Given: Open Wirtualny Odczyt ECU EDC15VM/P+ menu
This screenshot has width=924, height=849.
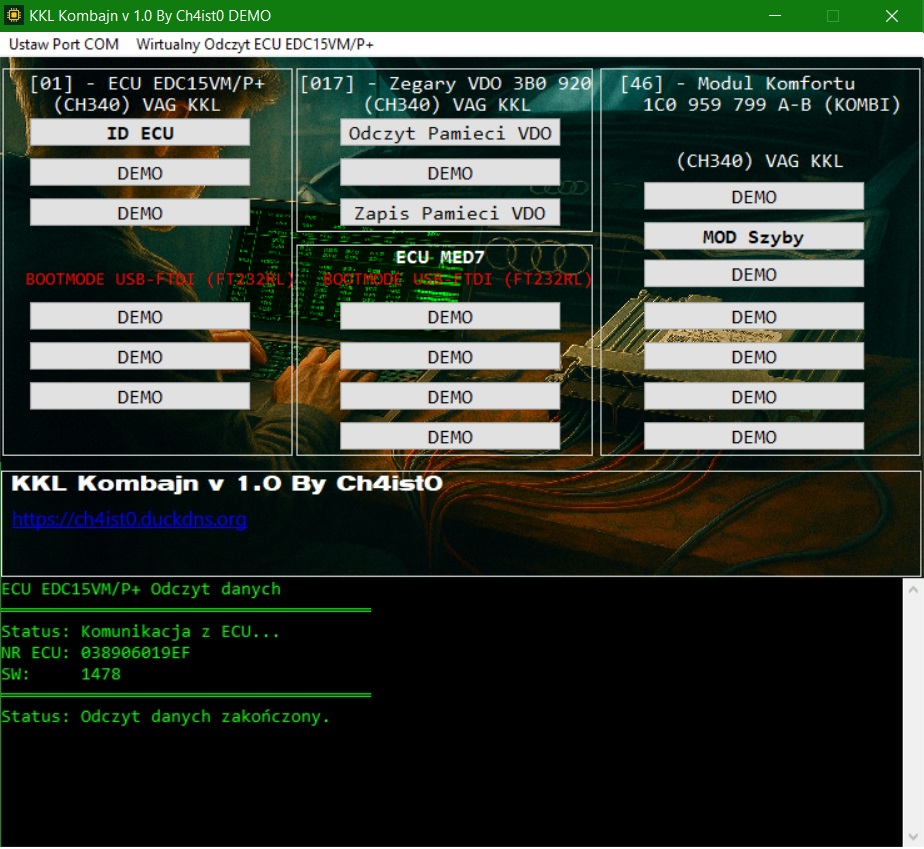Looking at the screenshot, I should click(255, 45).
